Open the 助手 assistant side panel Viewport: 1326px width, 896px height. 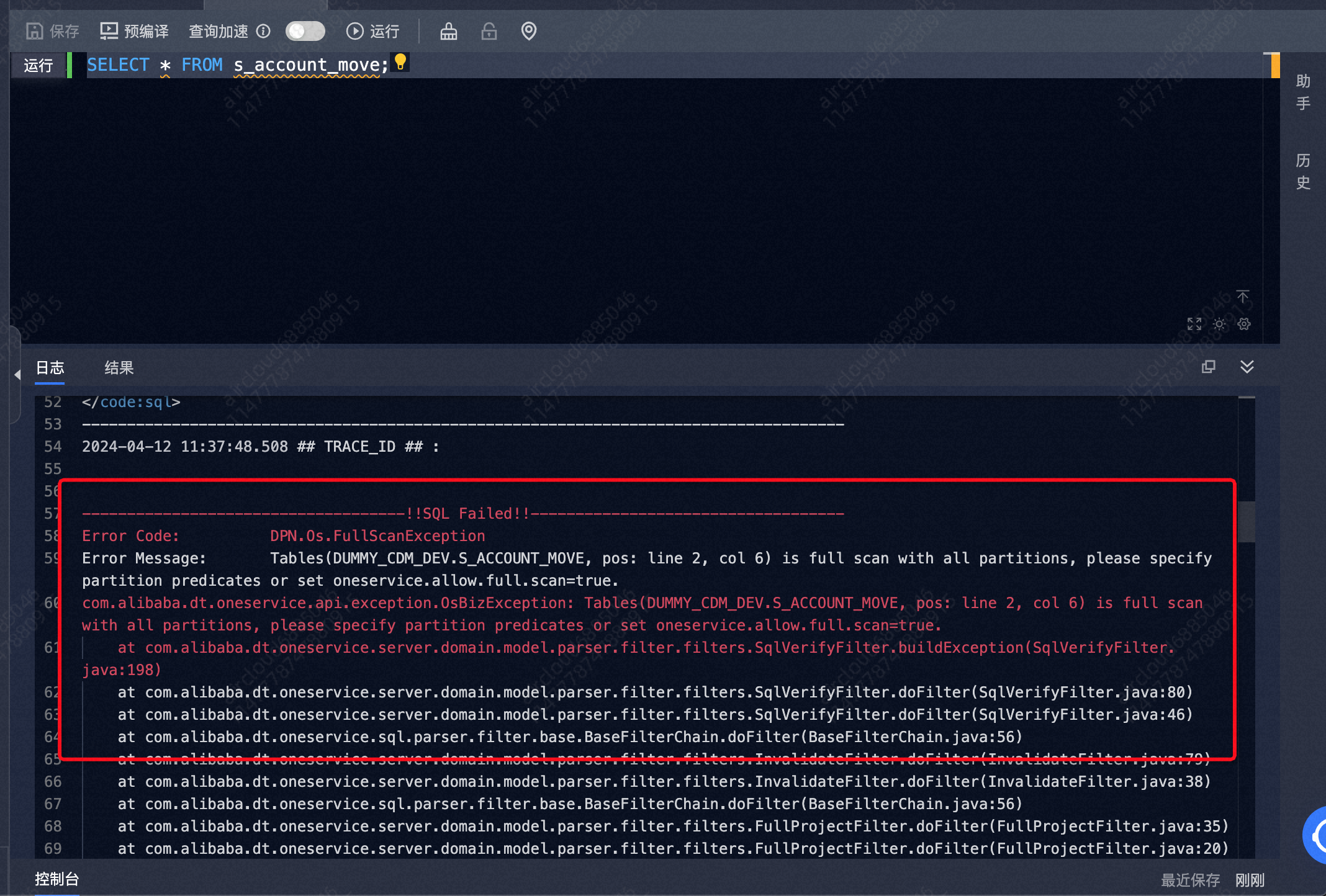pyautogui.click(x=1303, y=92)
